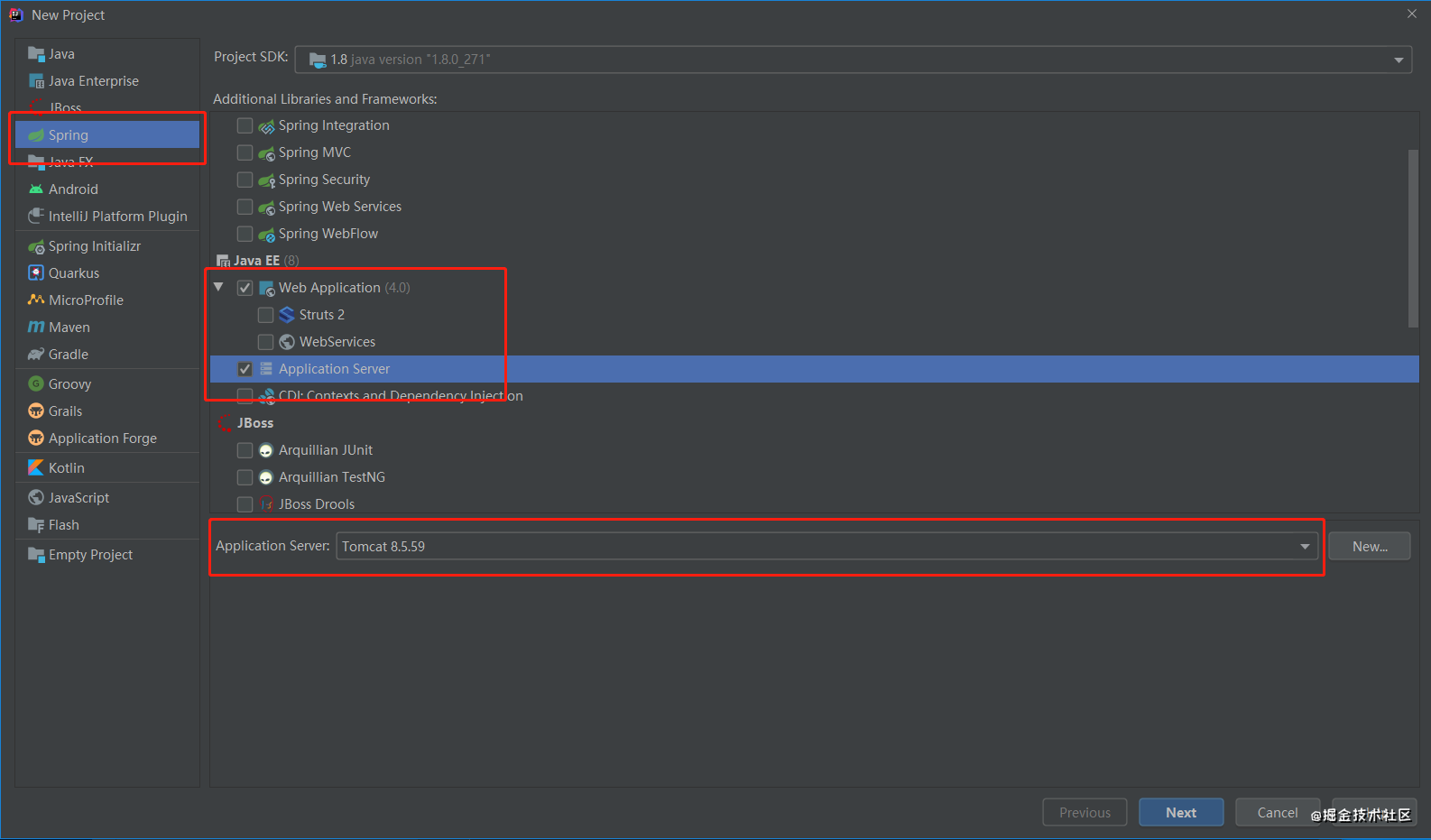
Task: Choose Kotlin project type label
Action: (x=67, y=467)
